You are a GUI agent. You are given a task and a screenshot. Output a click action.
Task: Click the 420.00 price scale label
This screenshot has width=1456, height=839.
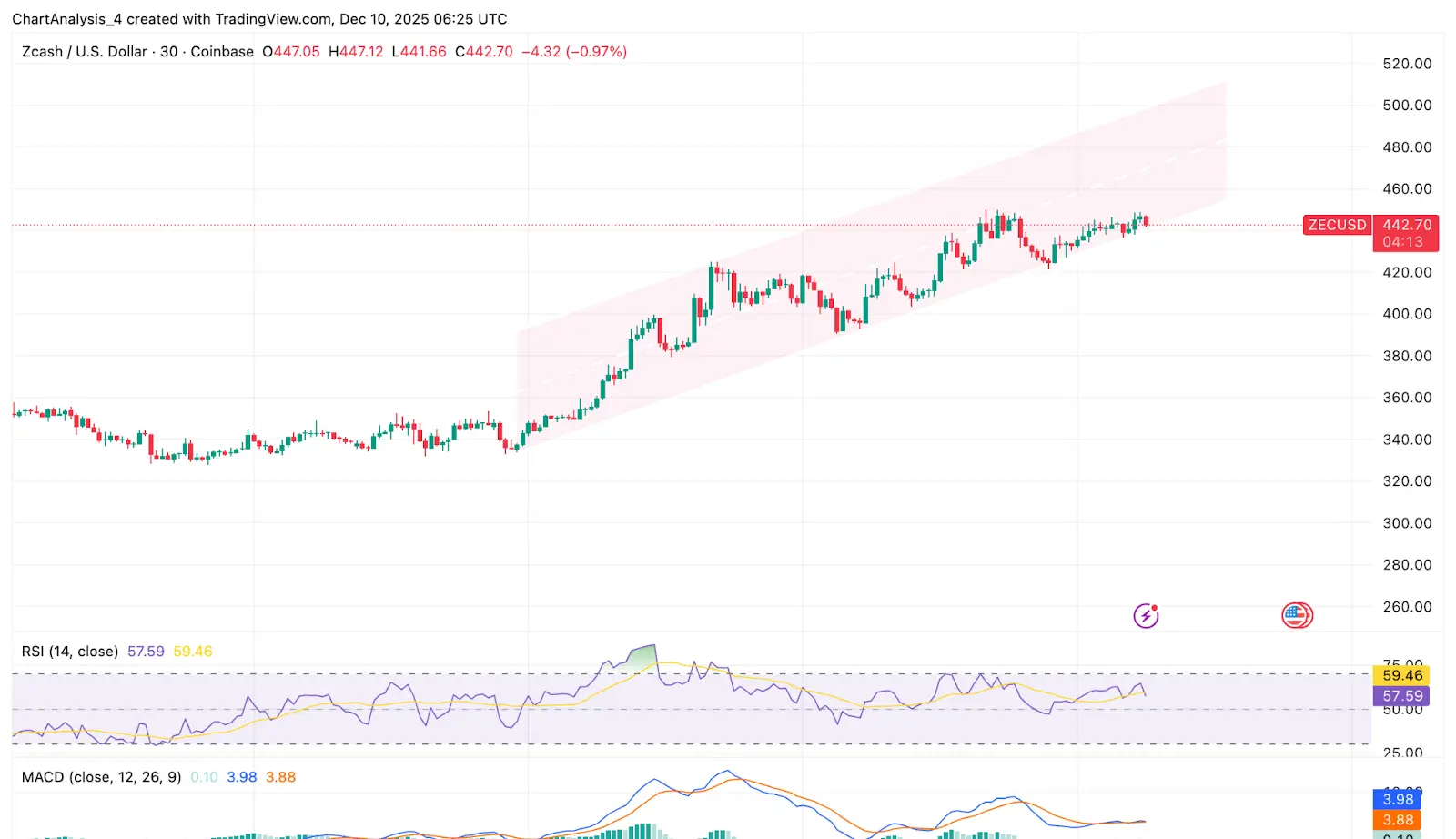click(1407, 272)
